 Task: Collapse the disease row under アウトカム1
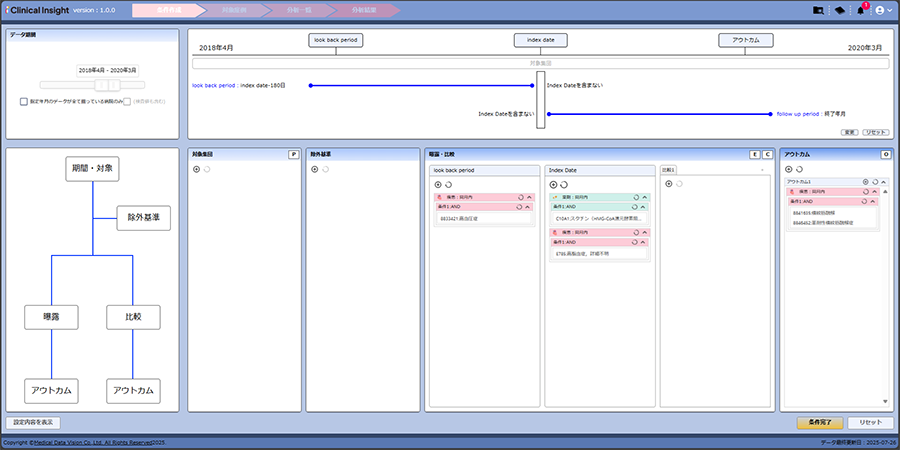(875, 192)
